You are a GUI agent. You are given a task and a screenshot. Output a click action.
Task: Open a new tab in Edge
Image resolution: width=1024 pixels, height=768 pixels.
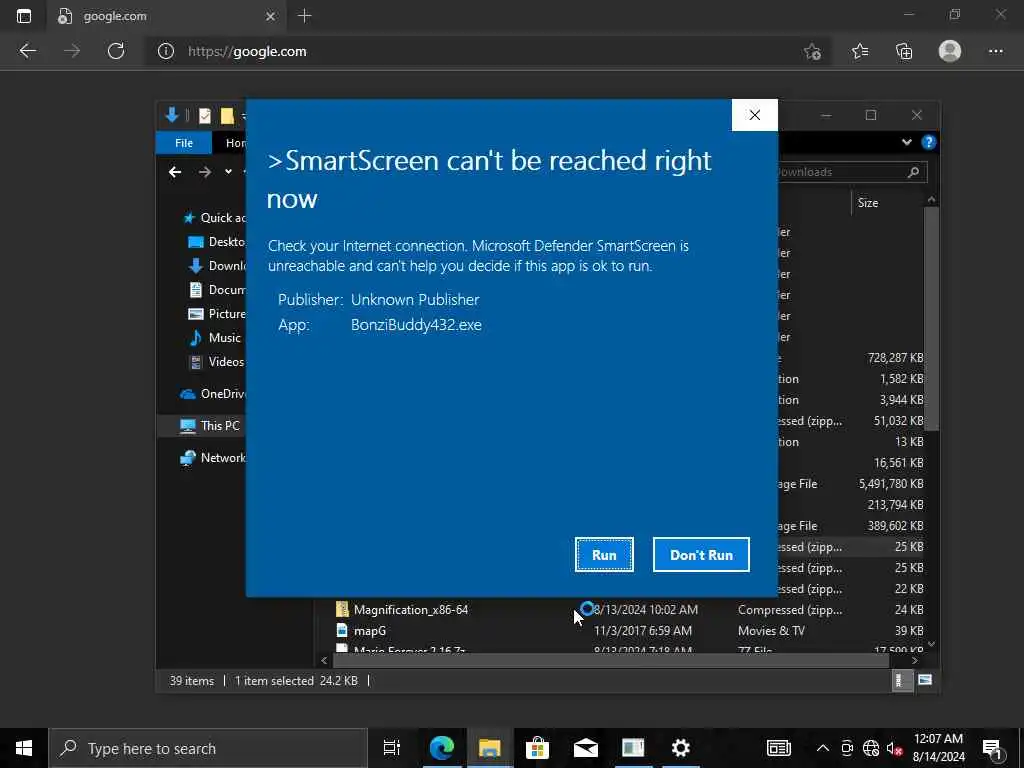(x=304, y=16)
